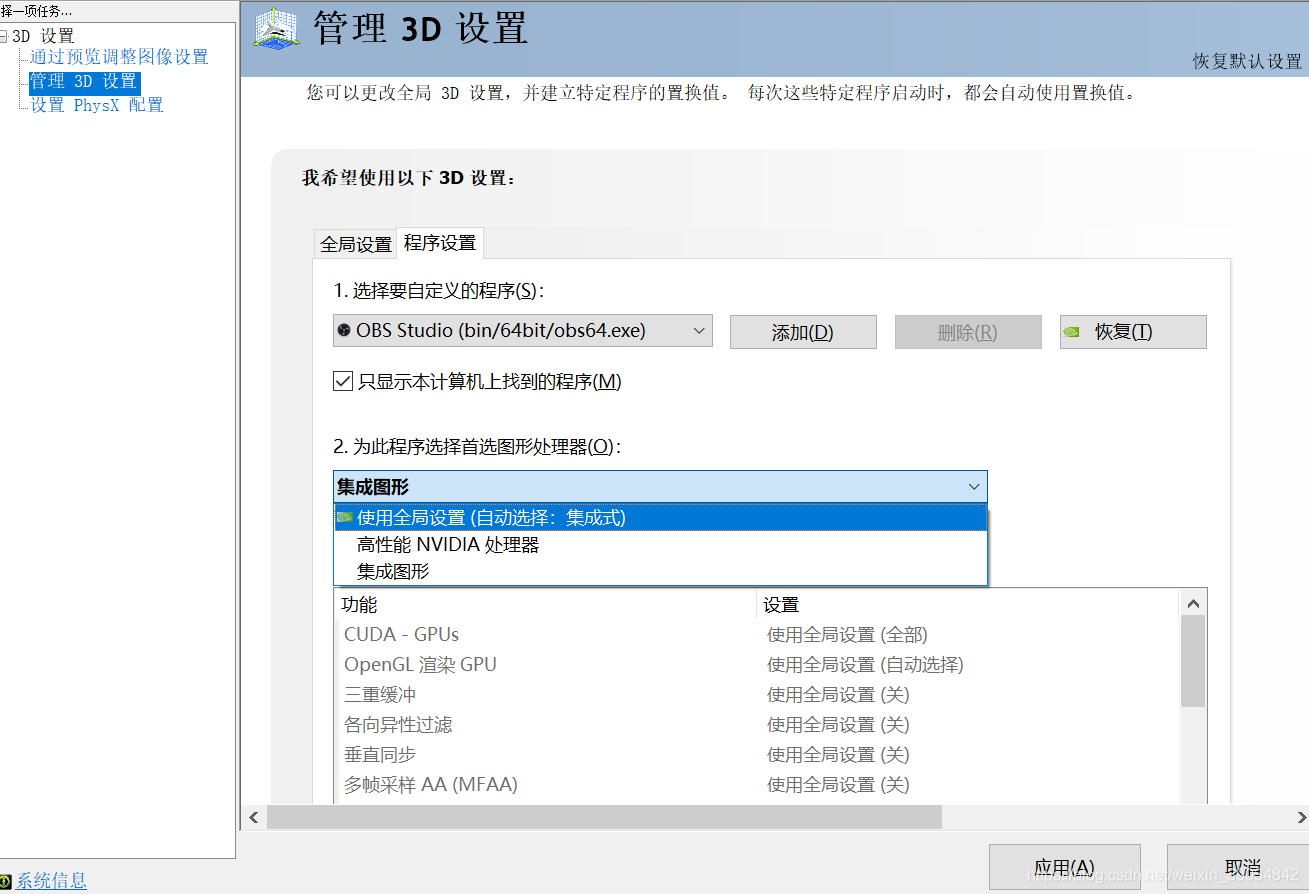Click the 删除(R) button
The image size is (1309, 894).
pyautogui.click(x=968, y=332)
